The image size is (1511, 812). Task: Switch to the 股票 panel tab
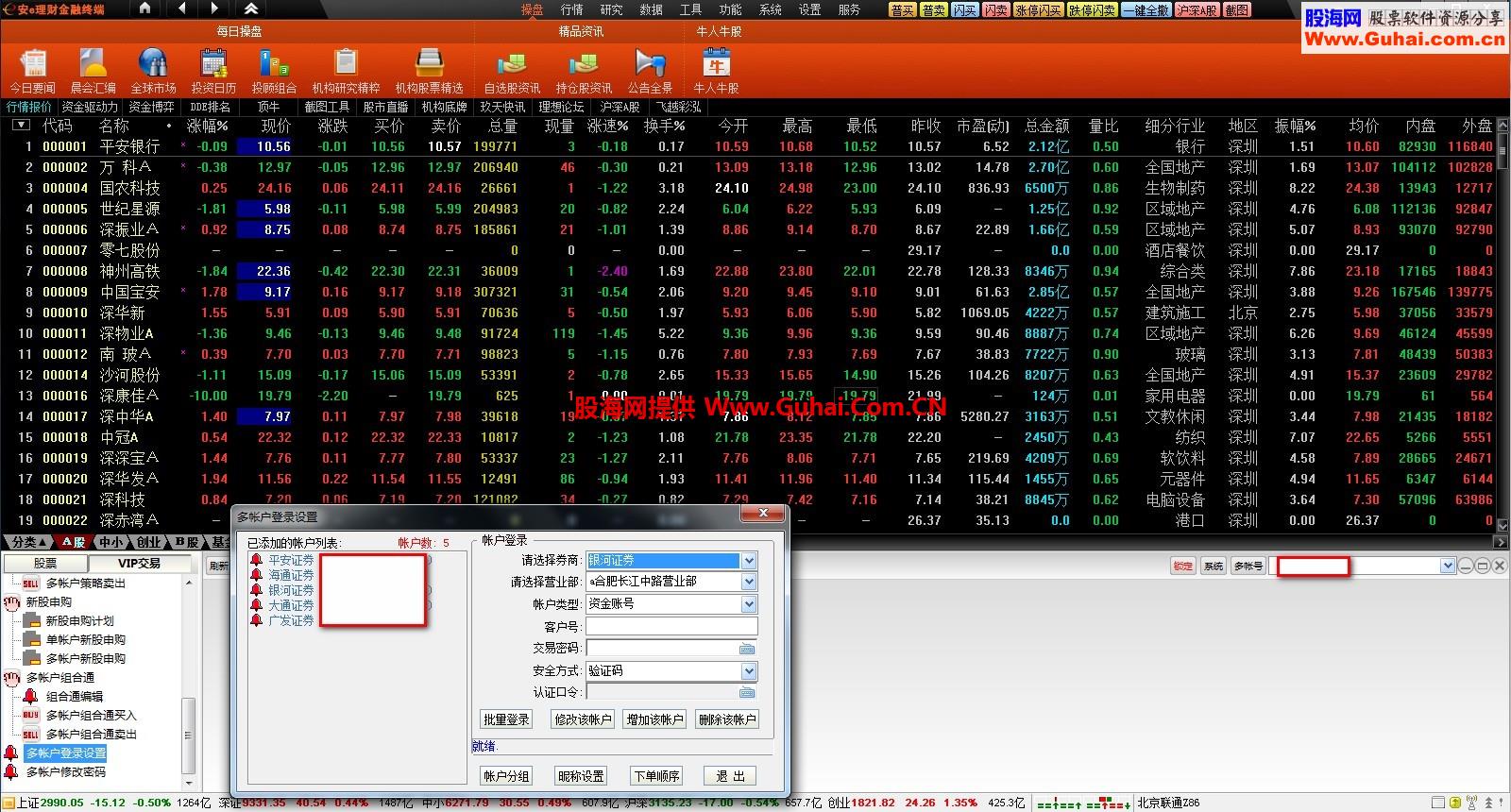[45, 563]
